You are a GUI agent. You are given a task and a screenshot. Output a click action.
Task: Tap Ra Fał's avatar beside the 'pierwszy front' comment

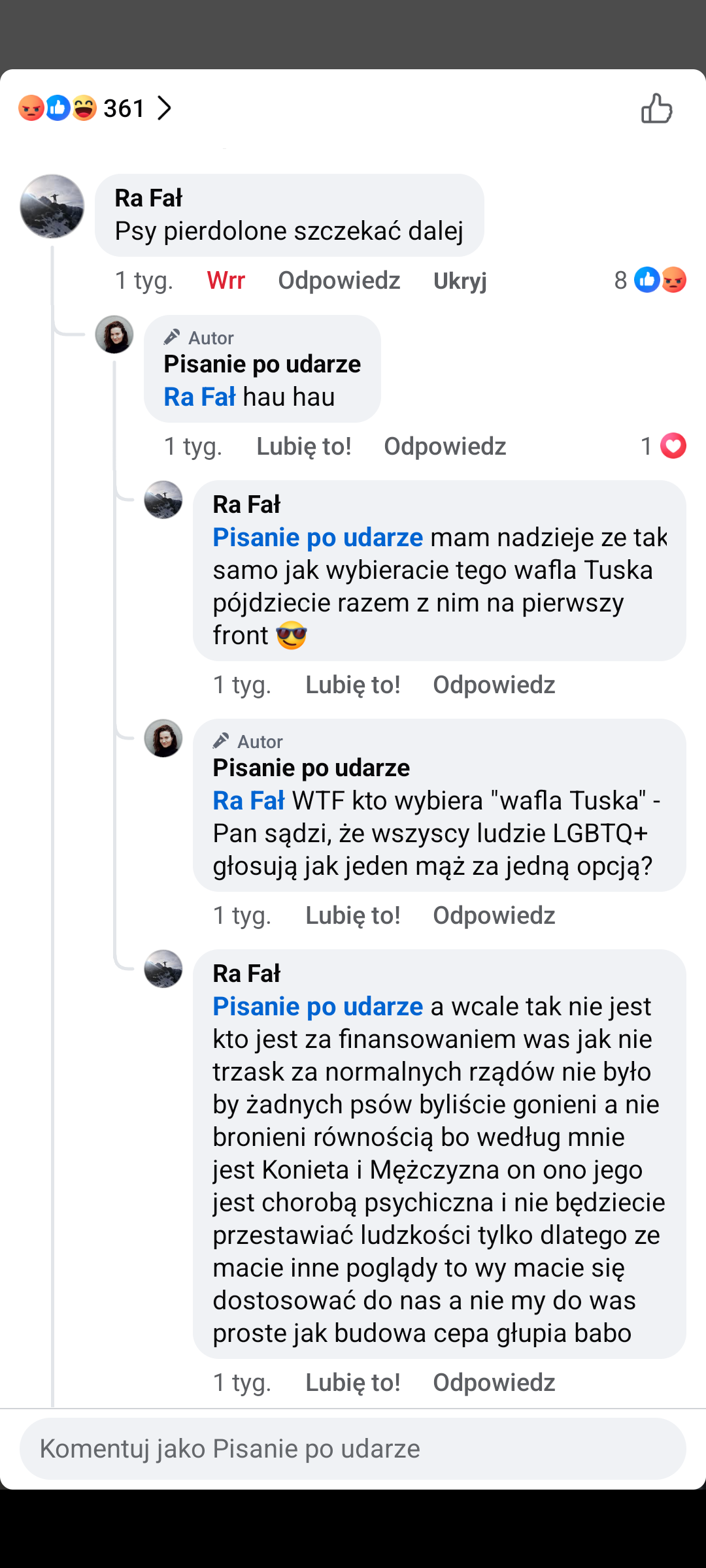tap(163, 500)
